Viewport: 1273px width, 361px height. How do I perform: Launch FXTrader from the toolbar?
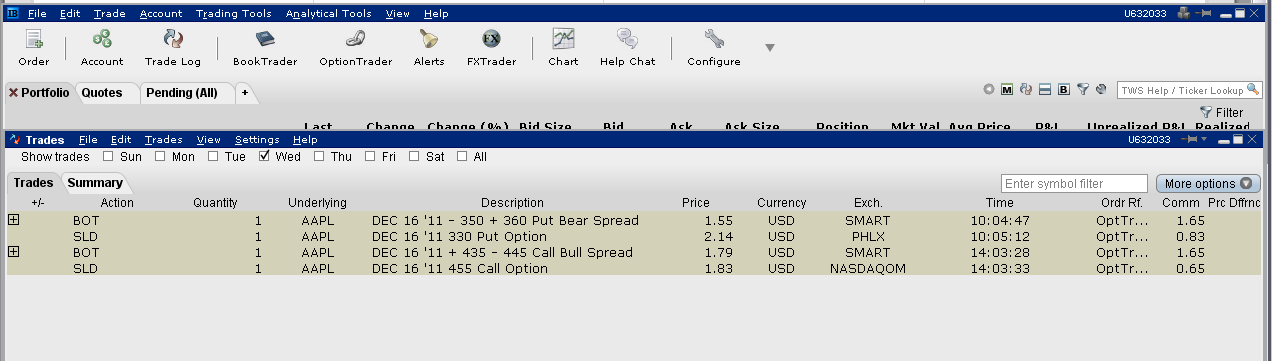491,47
